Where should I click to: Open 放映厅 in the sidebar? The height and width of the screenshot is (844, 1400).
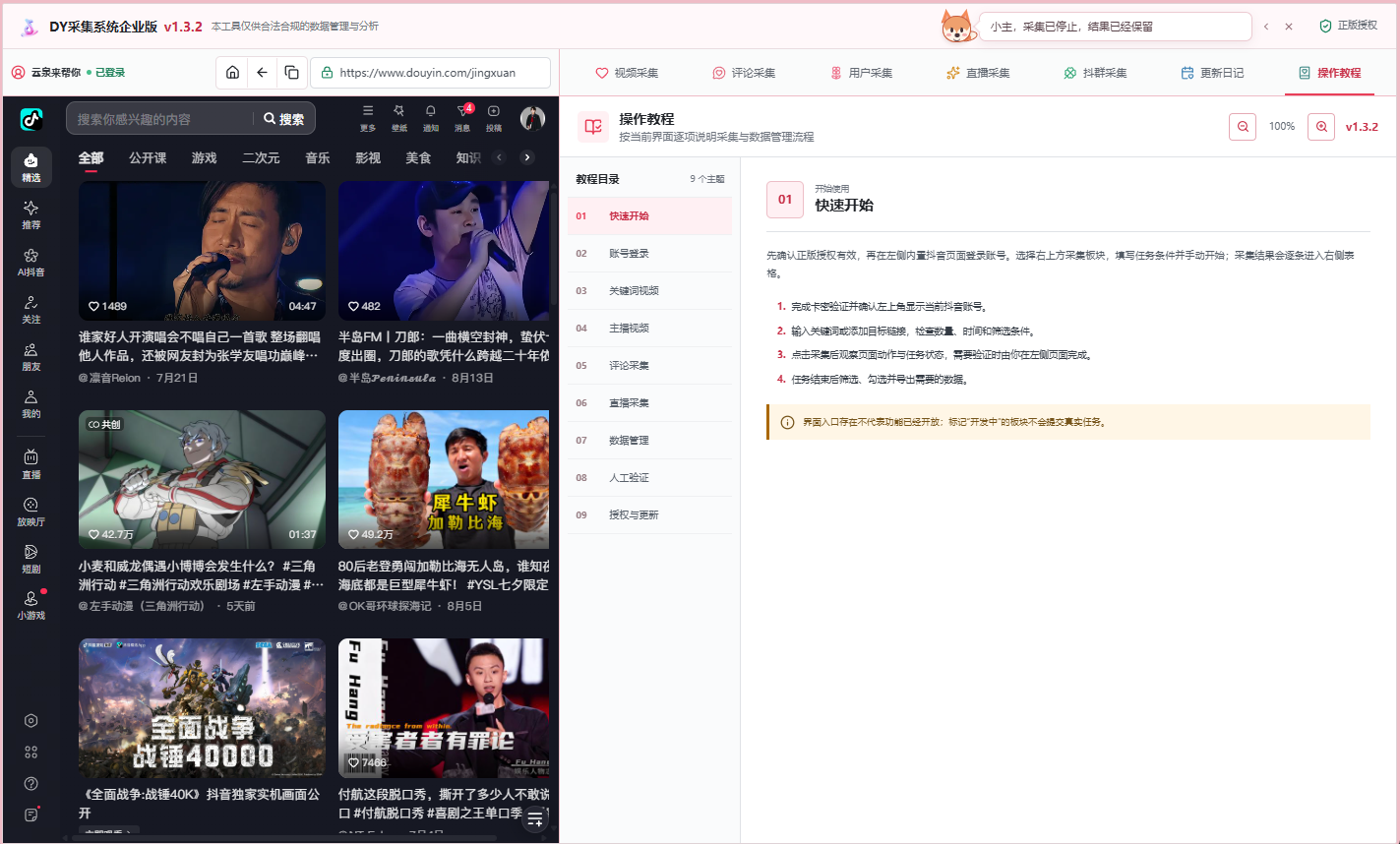31,512
